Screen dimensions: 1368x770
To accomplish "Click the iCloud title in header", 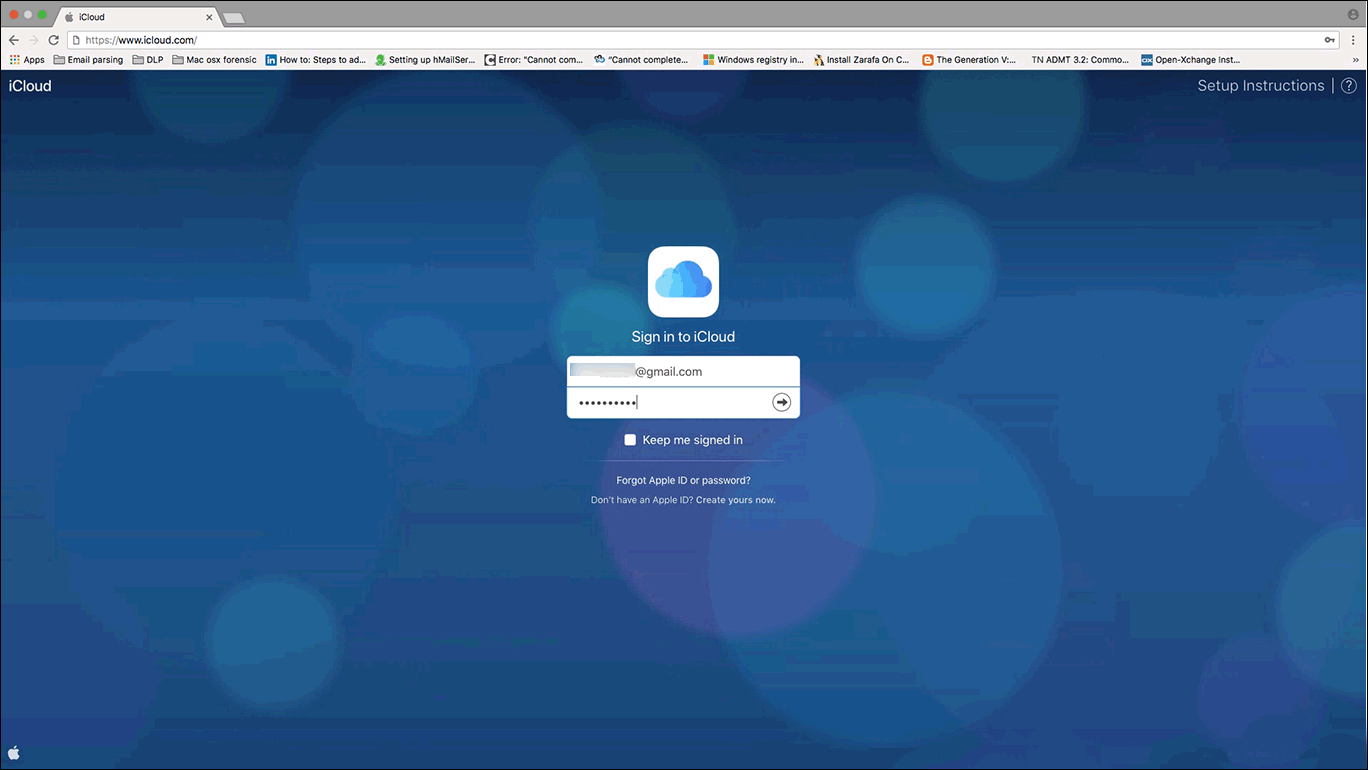I will [x=30, y=86].
